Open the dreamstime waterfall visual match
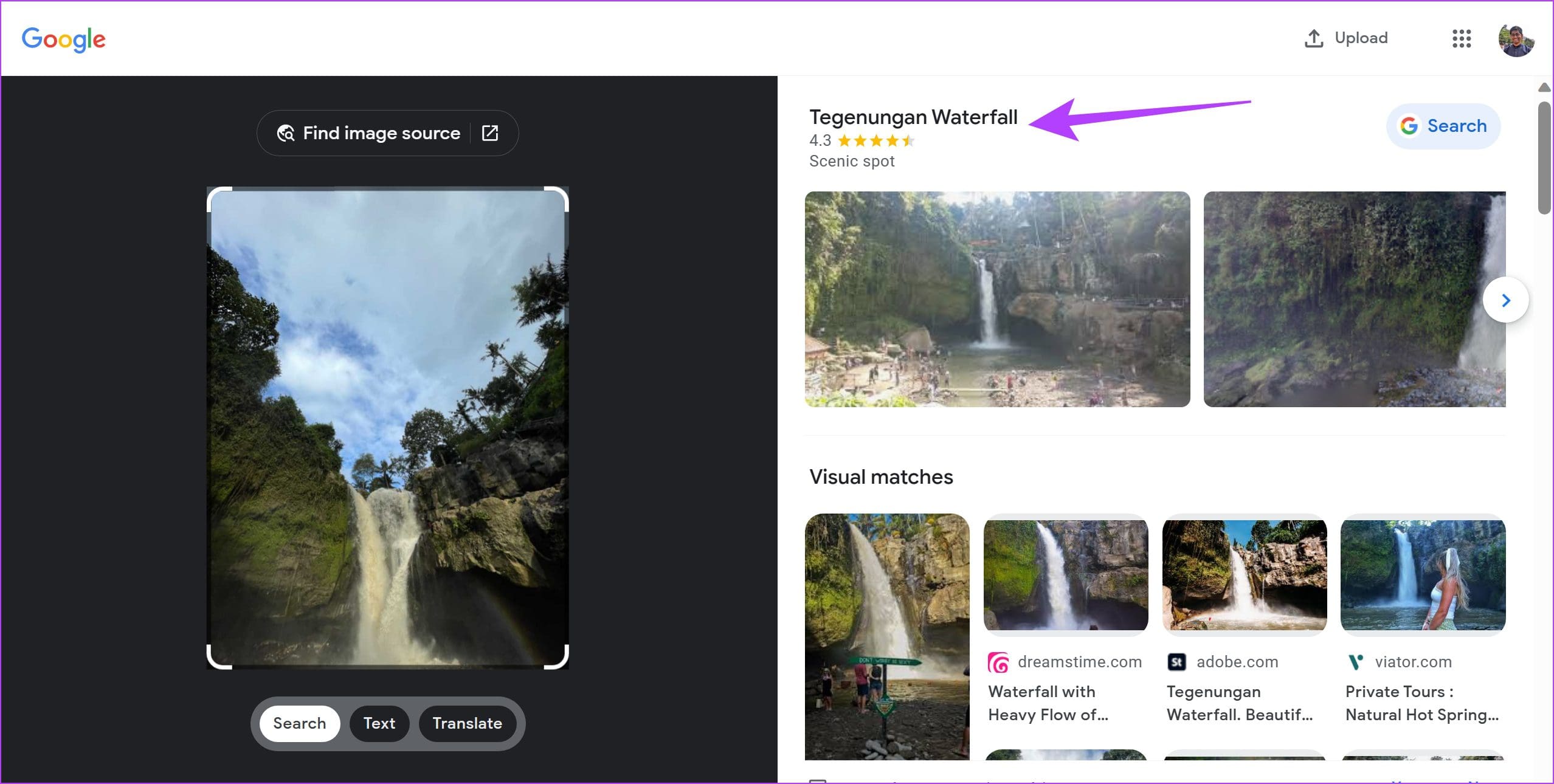The image size is (1554, 784). point(1066,574)
